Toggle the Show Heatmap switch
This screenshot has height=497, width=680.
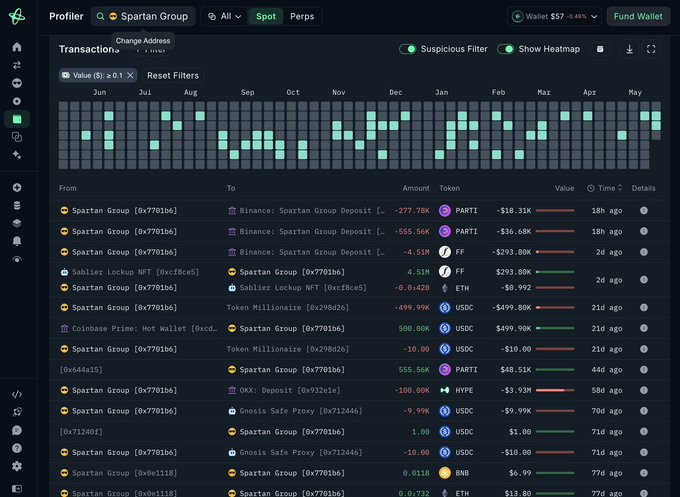pos(506,49)
